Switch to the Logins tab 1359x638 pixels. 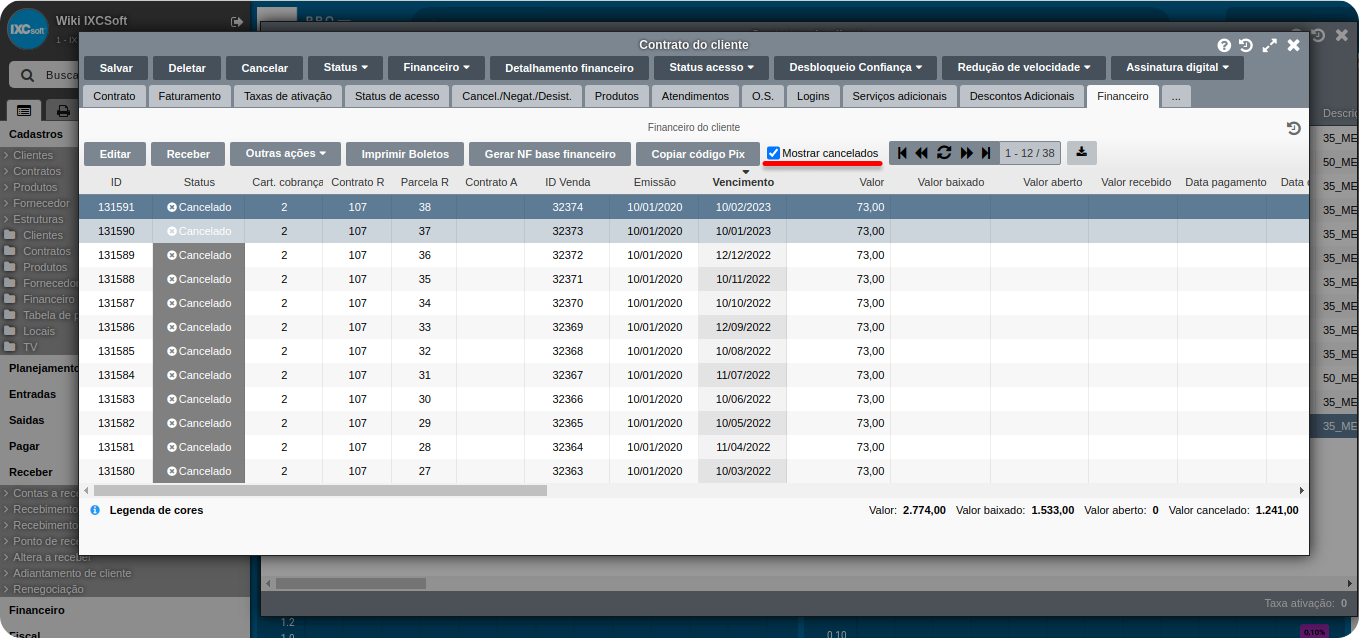813,96
